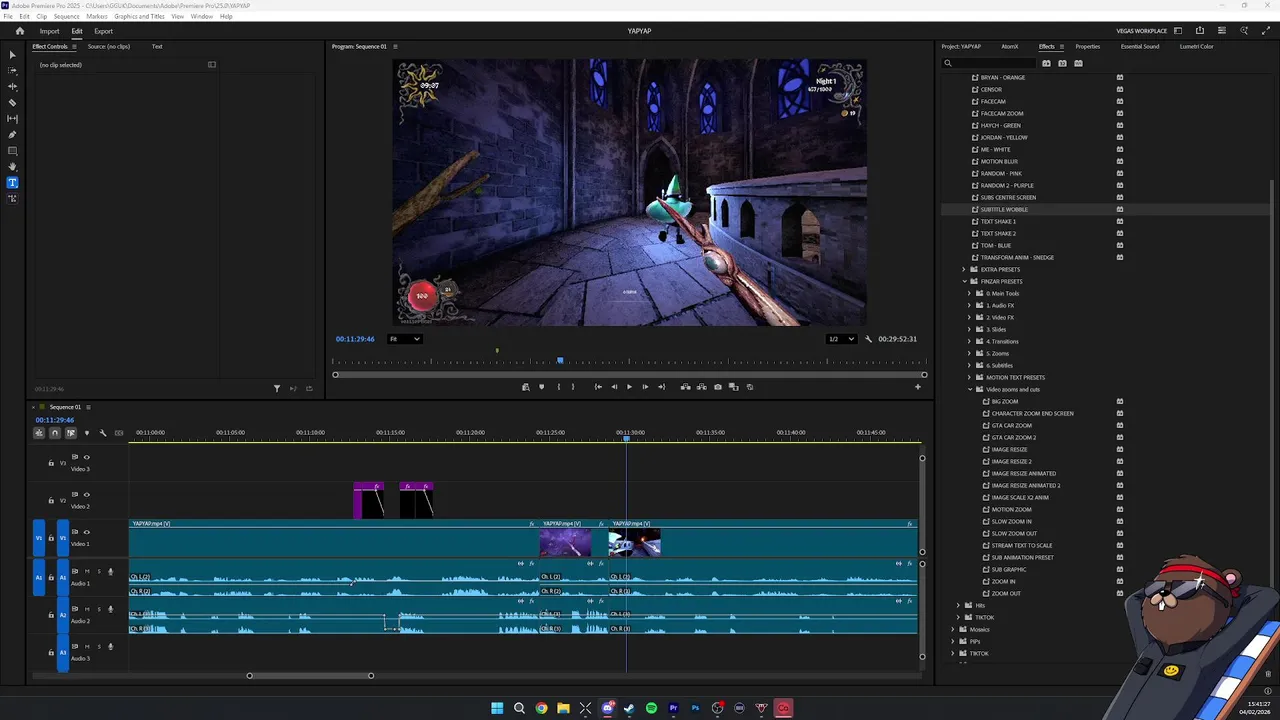1280x720 pixels.
Task: Open Program Monitor settings wrench
Action: click(x=868, y=339)
